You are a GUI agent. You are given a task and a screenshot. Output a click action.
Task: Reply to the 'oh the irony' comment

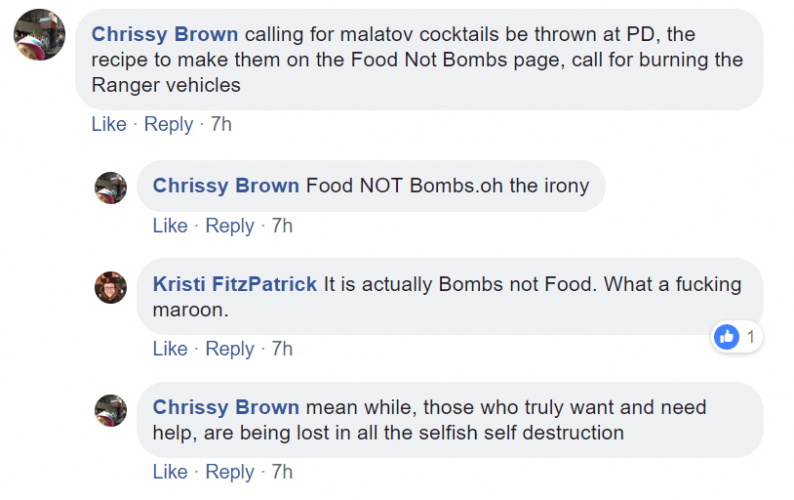click(229, 226)
